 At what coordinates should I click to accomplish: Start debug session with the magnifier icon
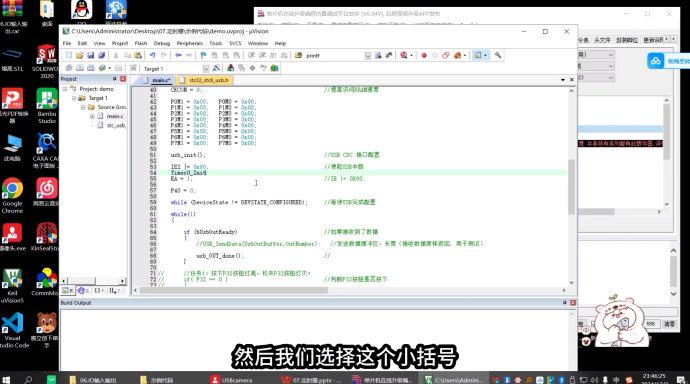point(404,55)
